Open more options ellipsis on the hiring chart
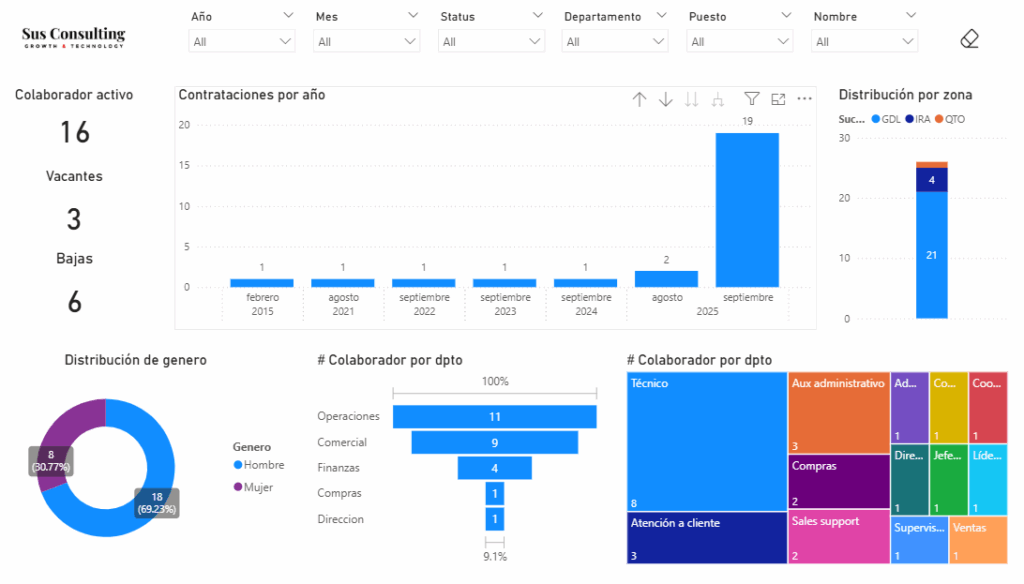The width and height of the screenshot is (1024, 584). [x=804, y=99]
